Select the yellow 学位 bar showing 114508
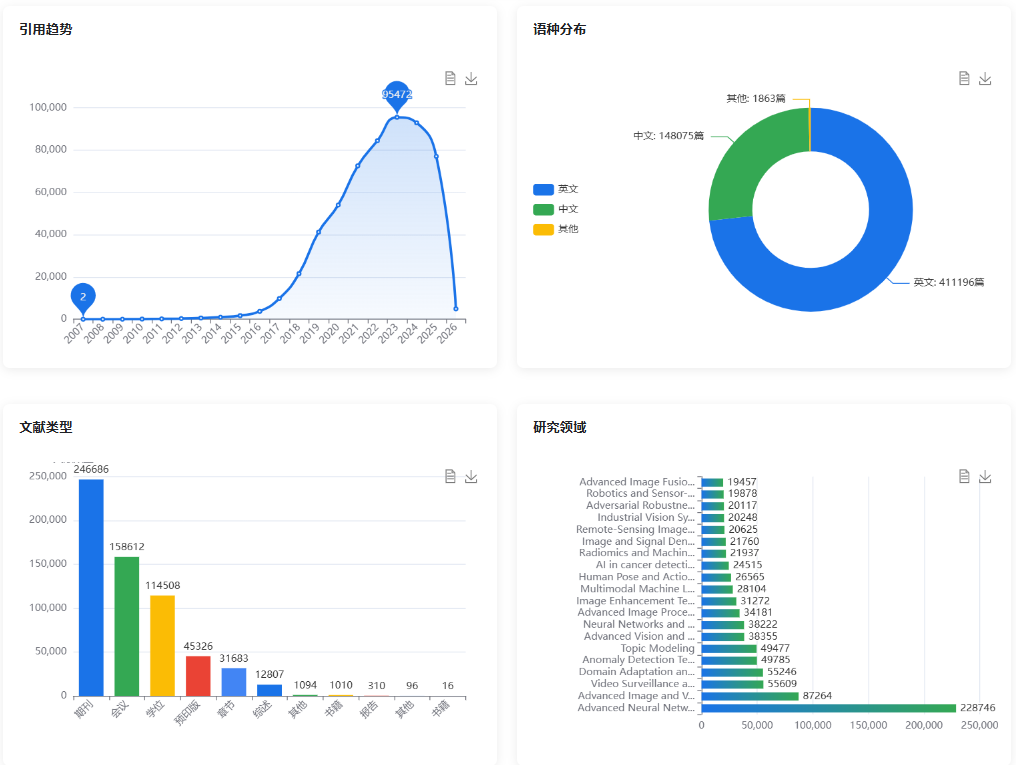1016x765 pixels. coord(162,645)
